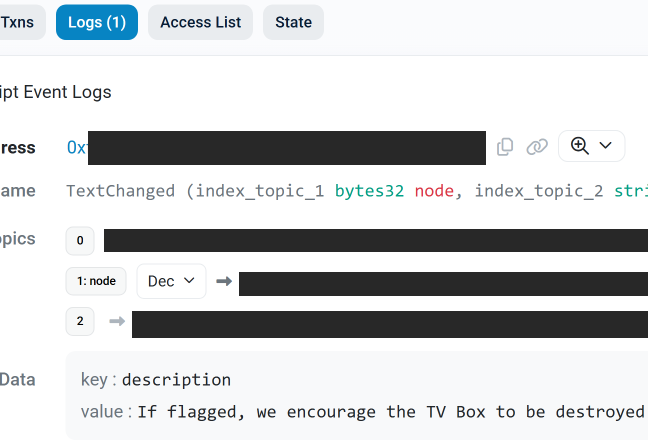Click the chain-link permalink icon
Screen dimensions: 648x441
[x=537, y=147]
